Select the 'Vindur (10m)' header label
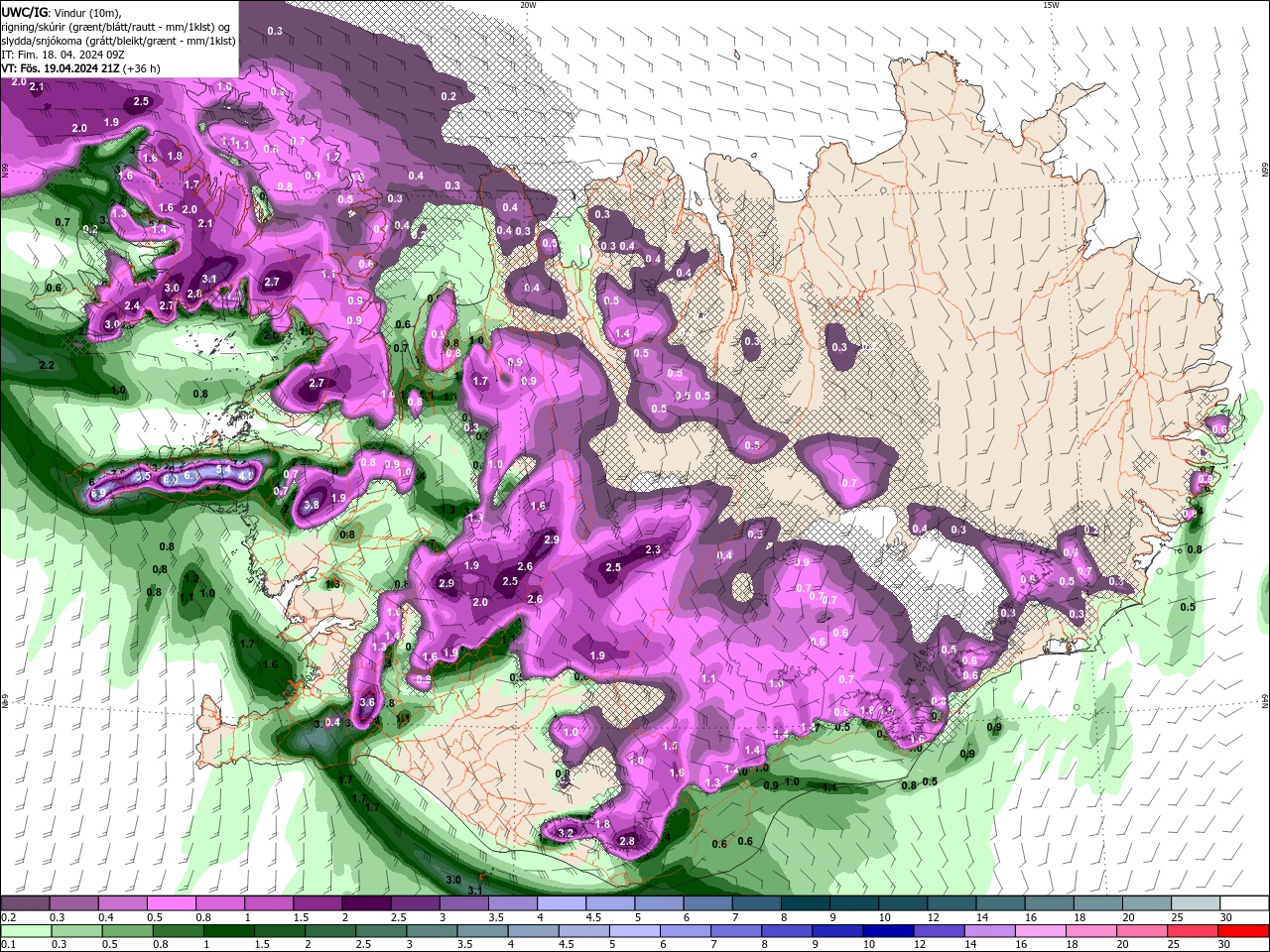 [85, 12]
